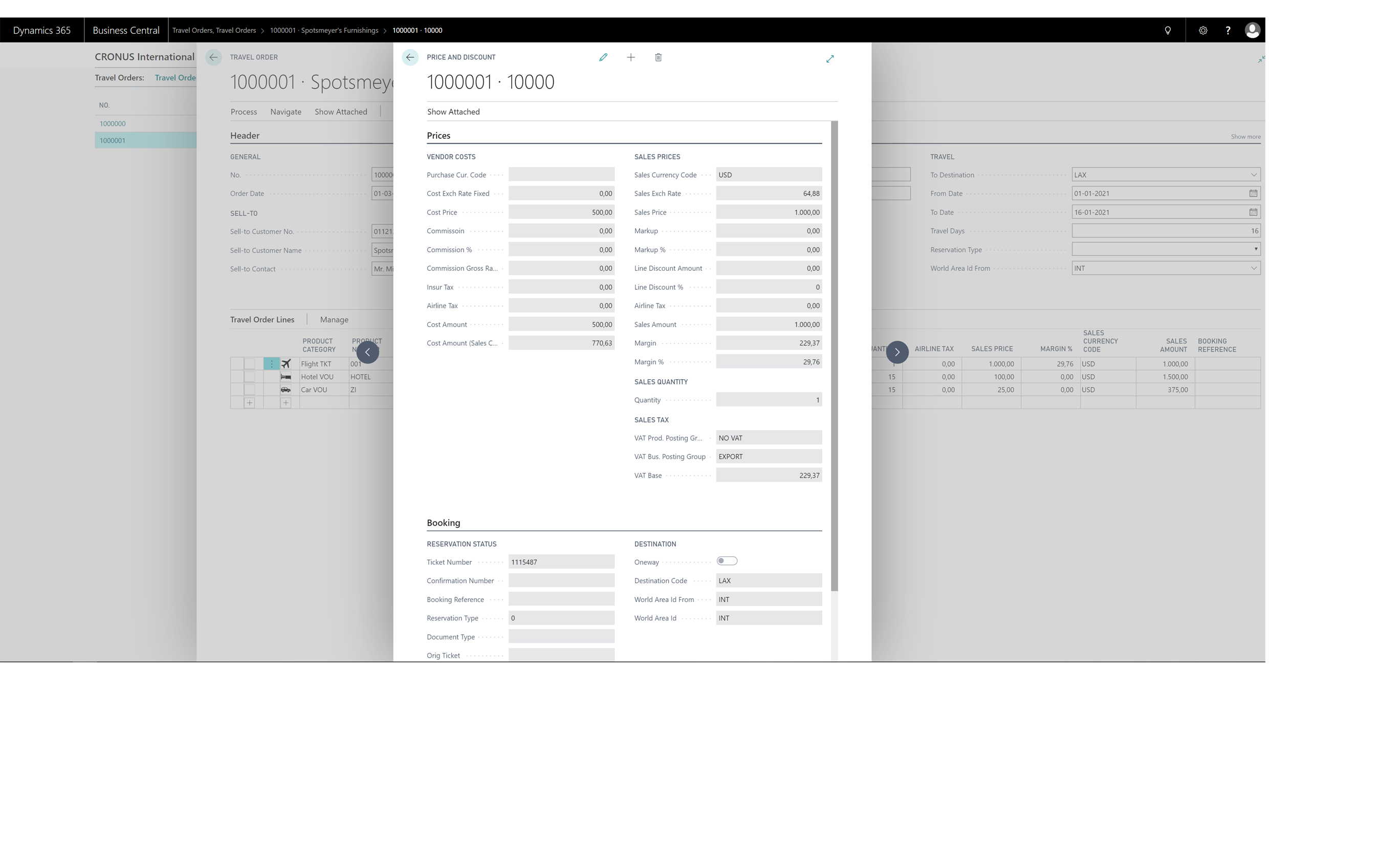Click the Sales Currency Code USD field
This screenshot has width=1400, height=842.
click(x=769, y=175)
